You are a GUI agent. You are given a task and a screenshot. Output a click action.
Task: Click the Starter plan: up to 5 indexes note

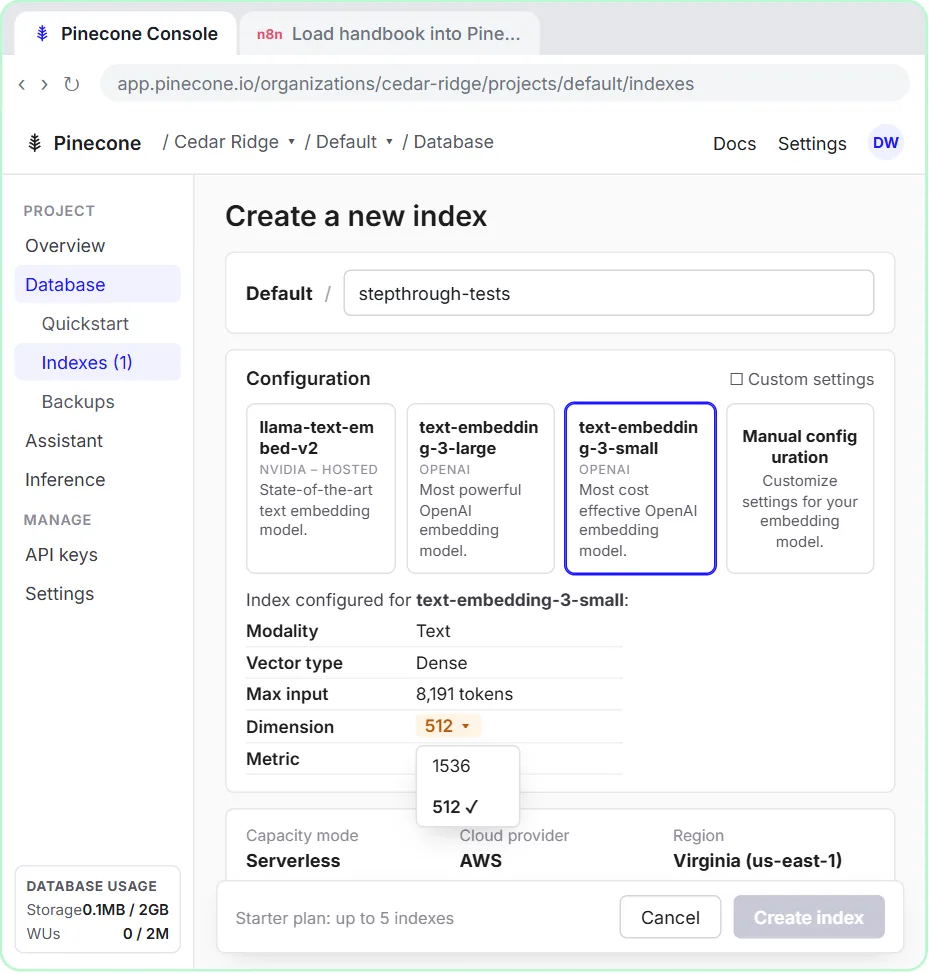point(345,918)
